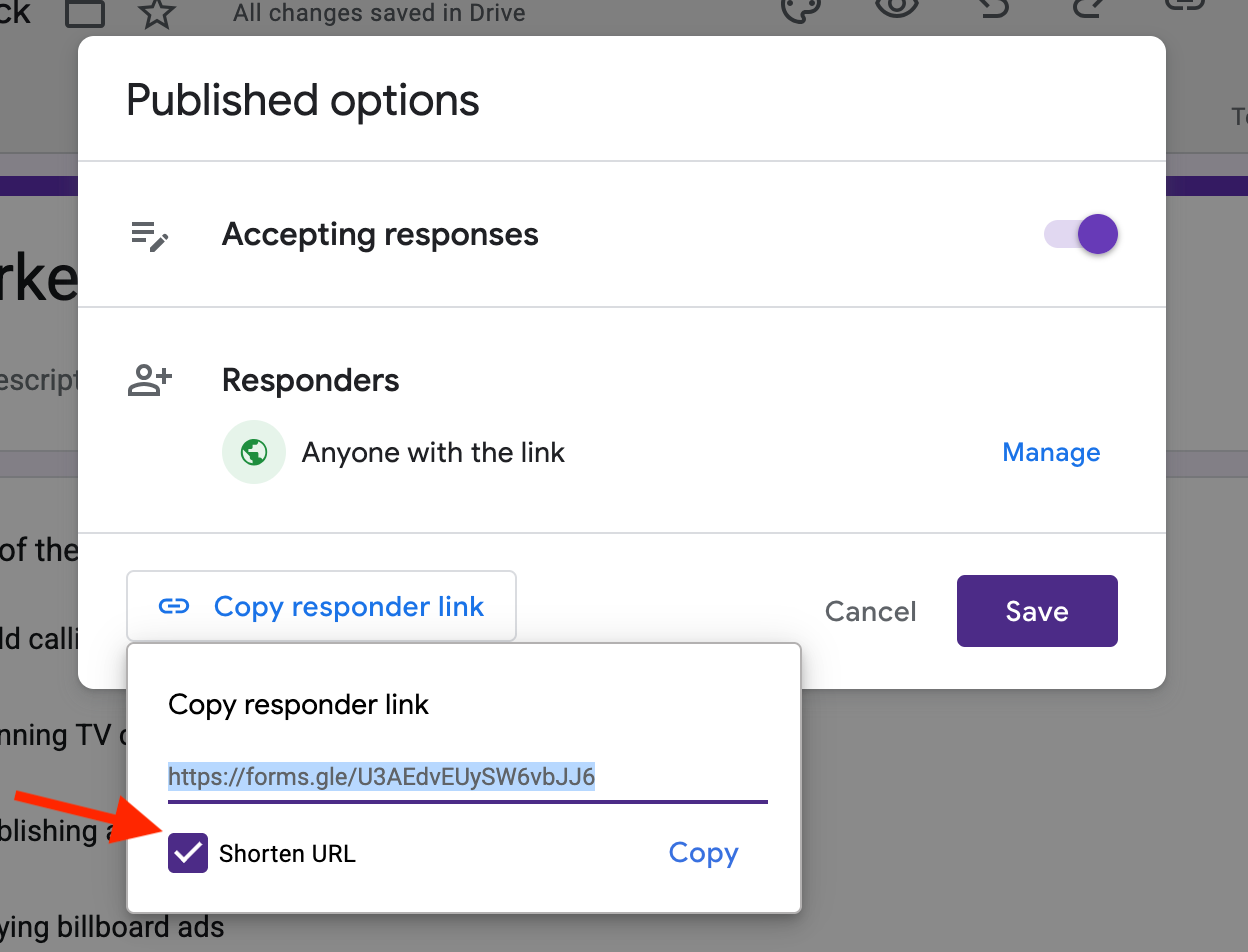Click the star icon to favorite form
Image resolution: width=1248 pixels, height=952 pixels.
click(x=156, y=12)
